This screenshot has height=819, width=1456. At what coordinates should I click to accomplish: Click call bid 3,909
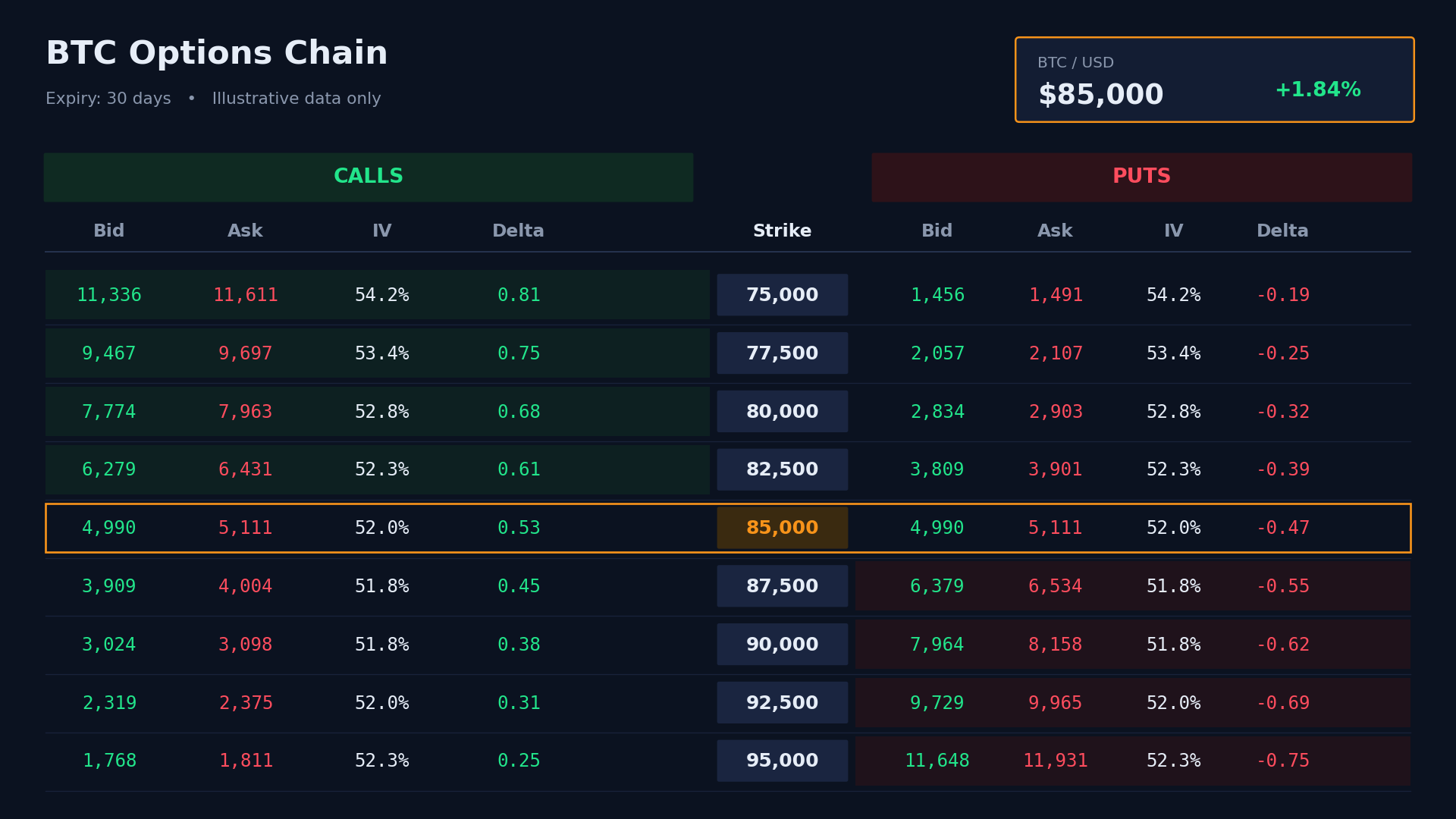[109, 586]
